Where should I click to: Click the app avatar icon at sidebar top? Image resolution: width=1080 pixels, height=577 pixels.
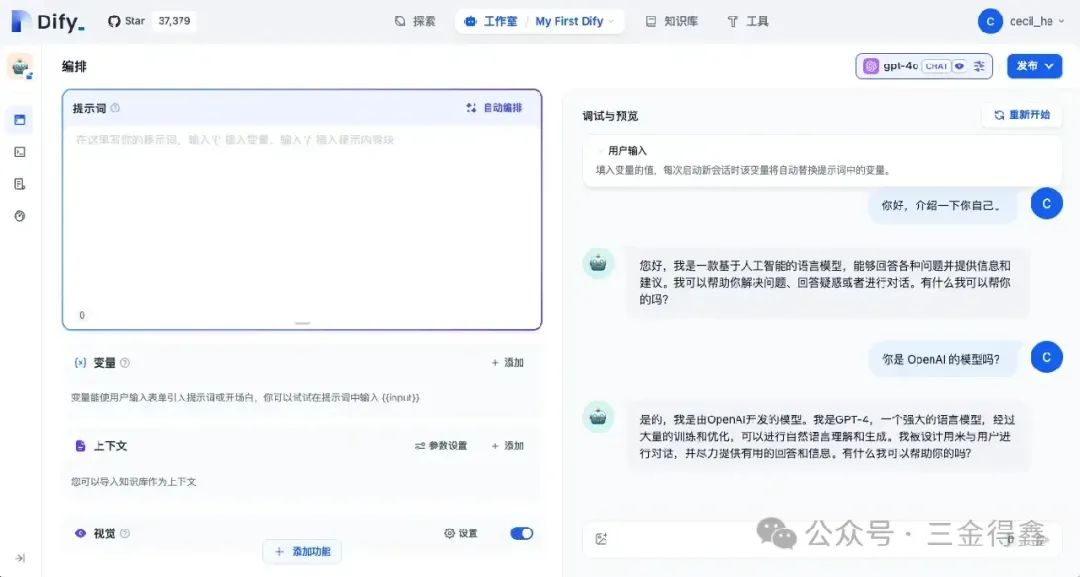[x=22, y=67]
